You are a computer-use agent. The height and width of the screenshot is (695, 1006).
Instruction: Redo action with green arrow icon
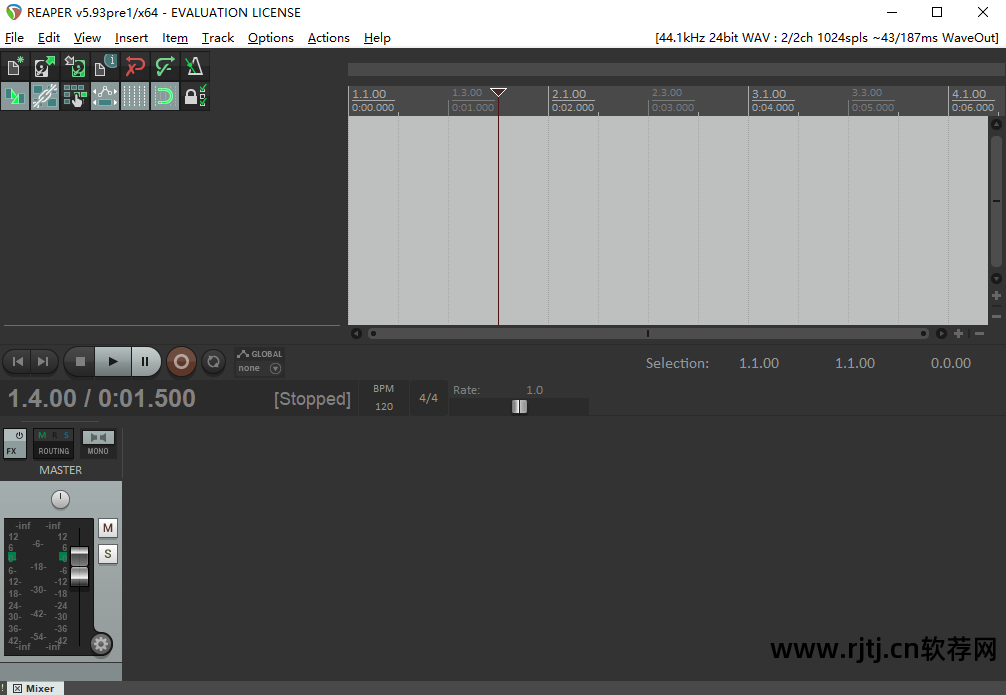165,67
